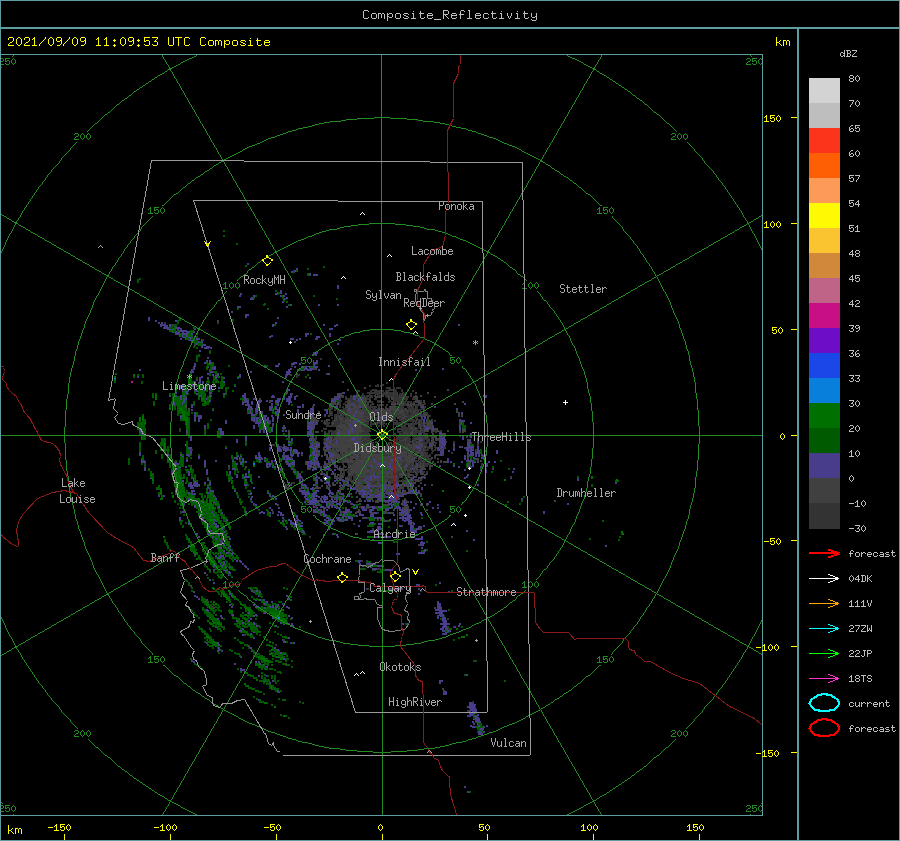Click the Okotoks town label
This screenshot has width=900, height=841.
400,667
